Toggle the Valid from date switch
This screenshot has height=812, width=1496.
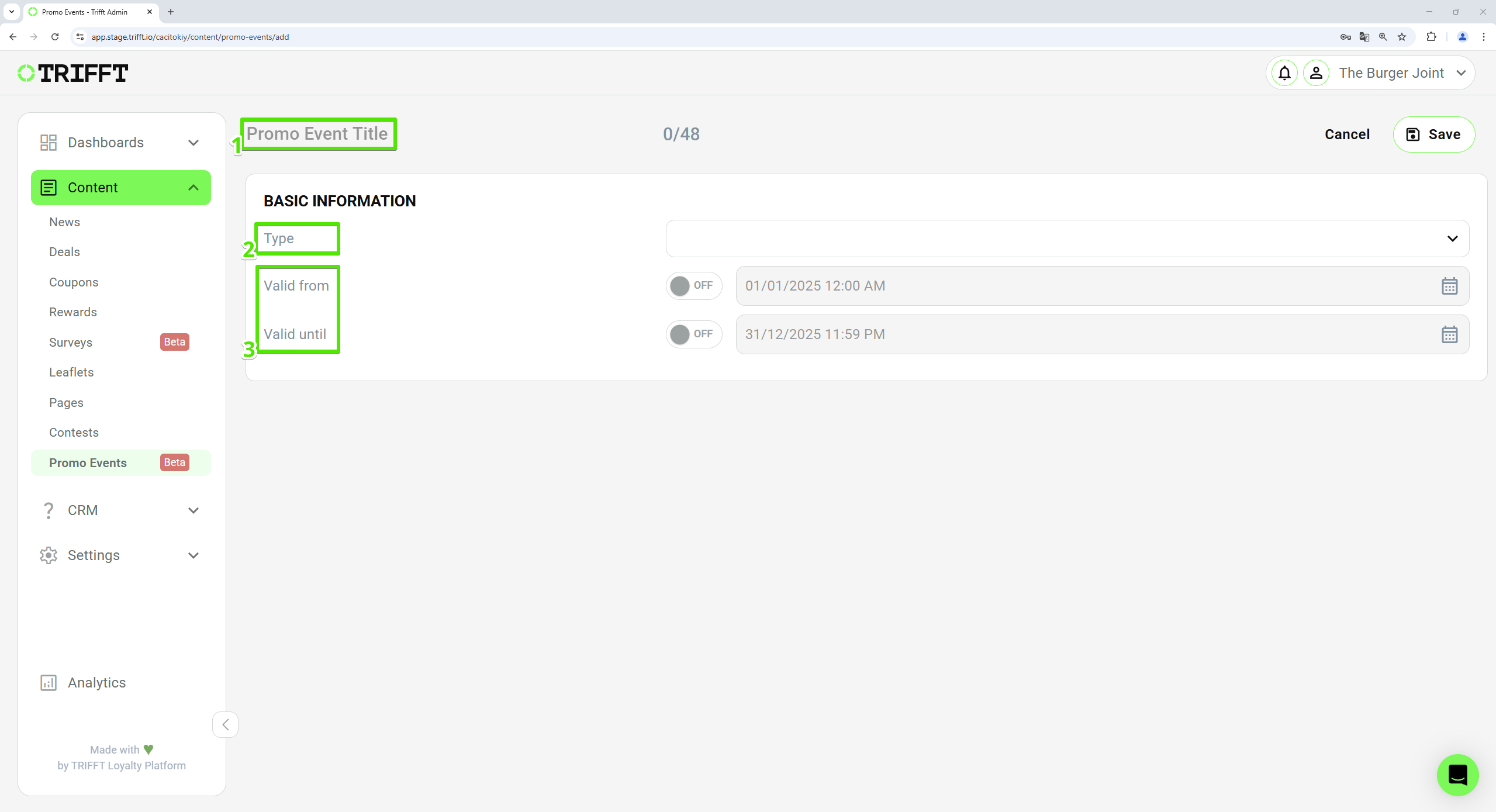click(x=693, y=286)
